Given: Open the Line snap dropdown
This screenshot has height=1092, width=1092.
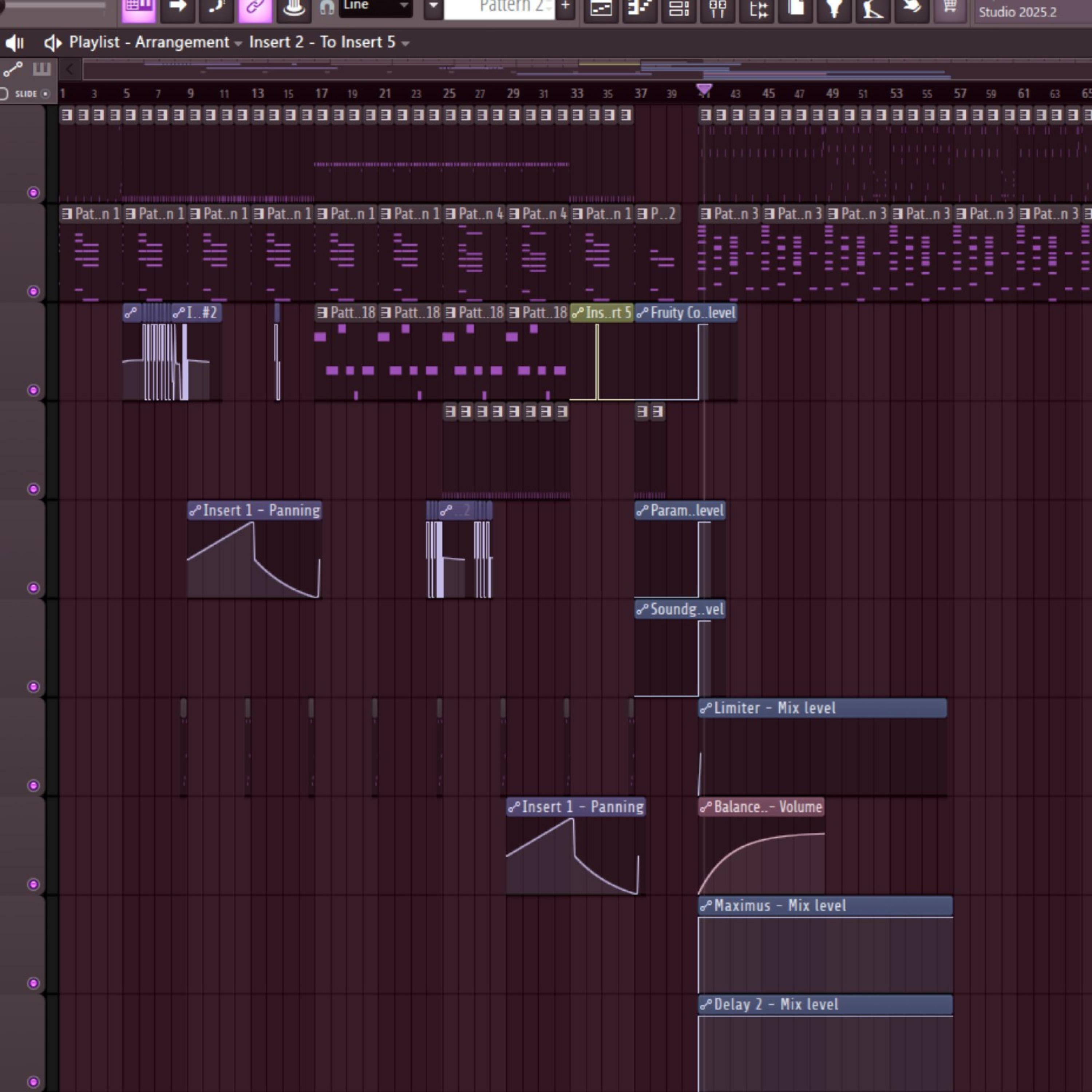Looking at the screenshot, I should 375,7.
